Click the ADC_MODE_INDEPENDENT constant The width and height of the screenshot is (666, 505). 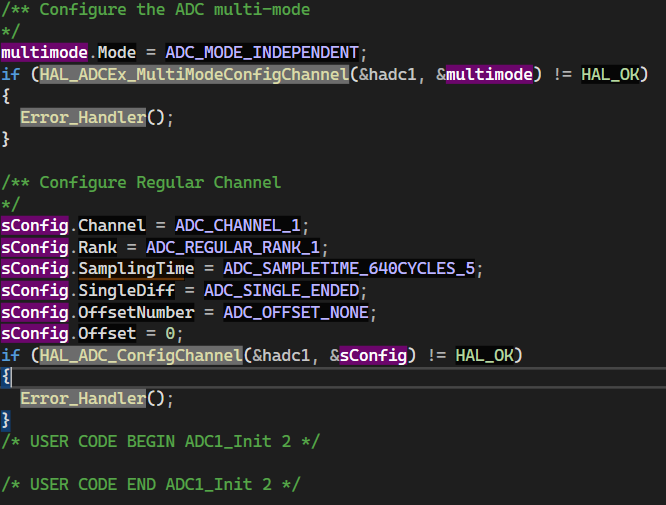click(x=262, y=53)
